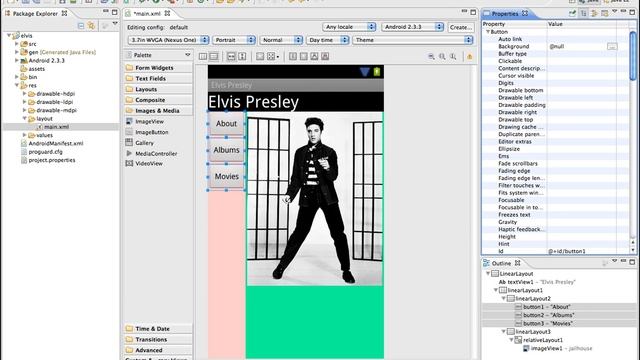The image size is (640, 360).
Task: Open the device dropdown 3.7in WVGA
Action: [169, 40]
